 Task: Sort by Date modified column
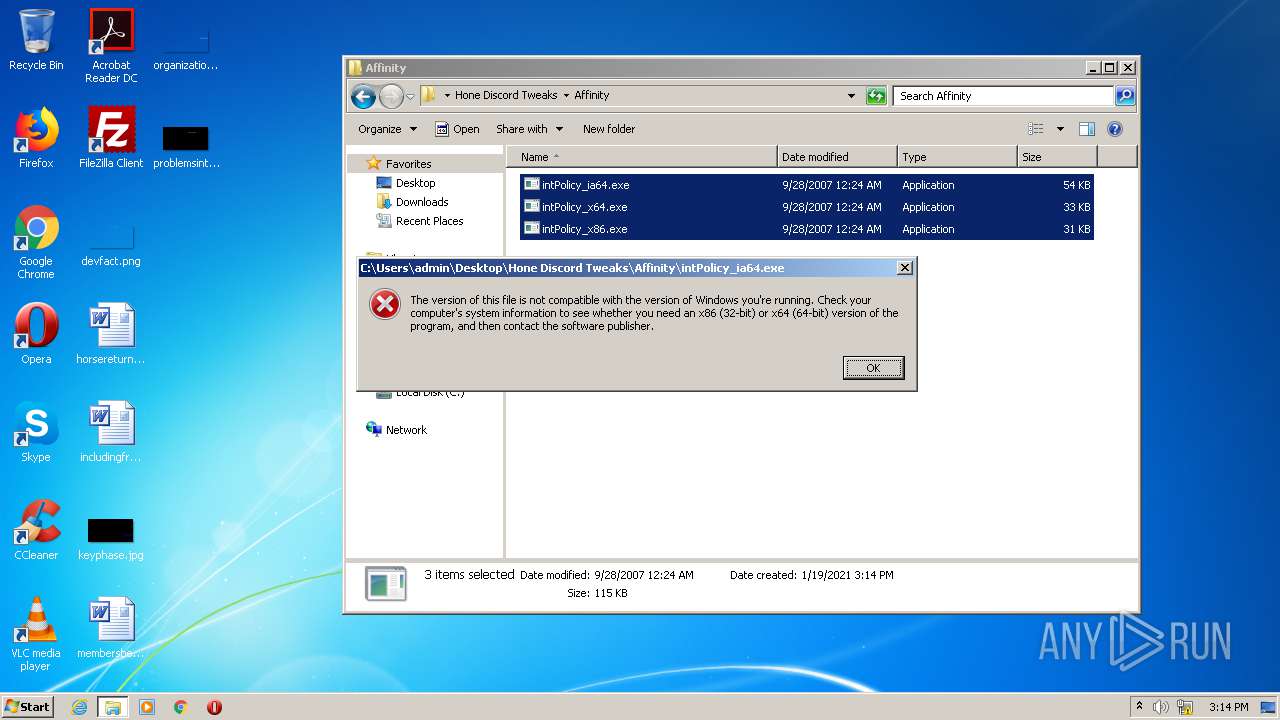[837, 157]
